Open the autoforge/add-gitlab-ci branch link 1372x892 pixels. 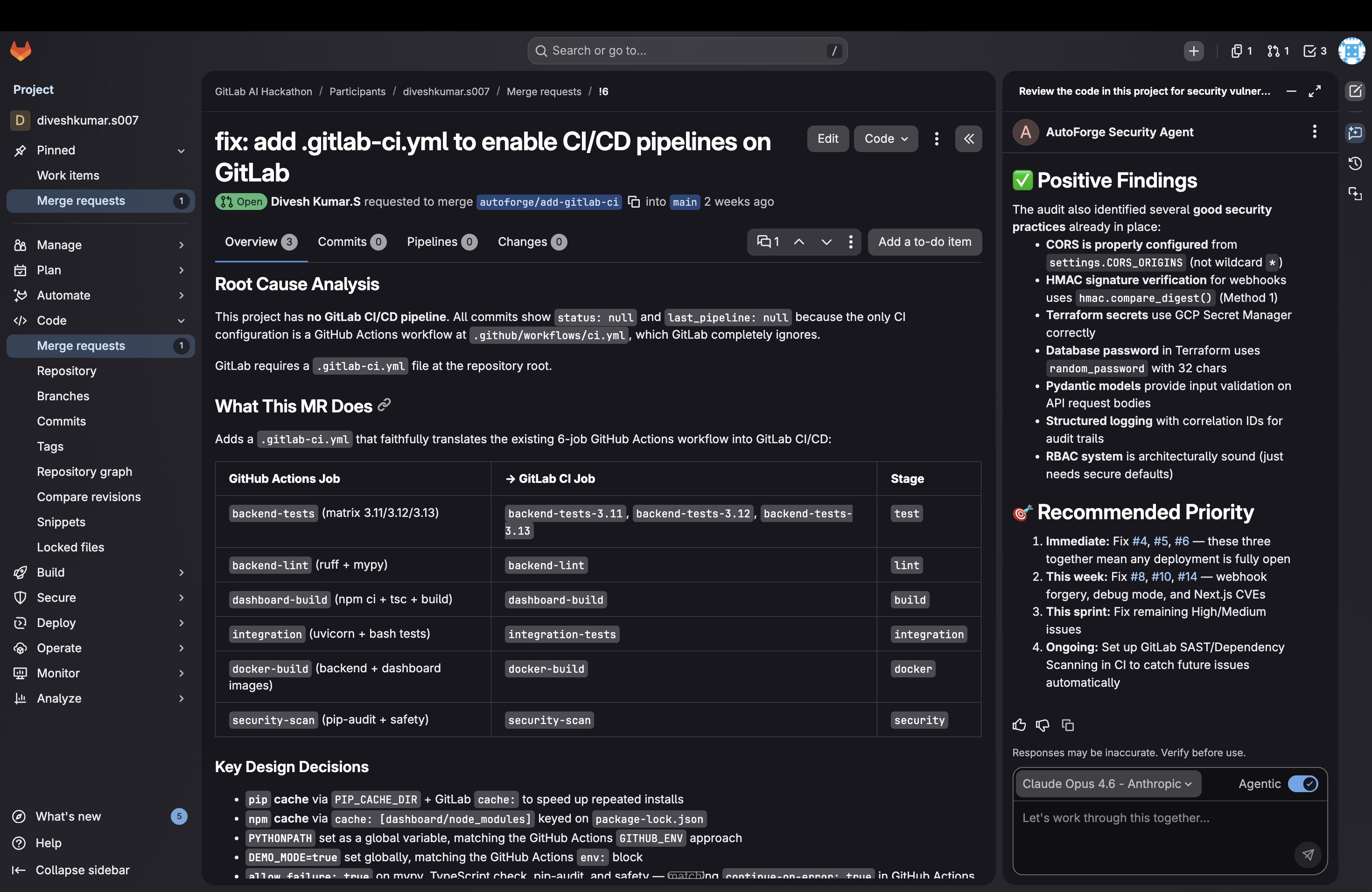click(x=548, y=202)
